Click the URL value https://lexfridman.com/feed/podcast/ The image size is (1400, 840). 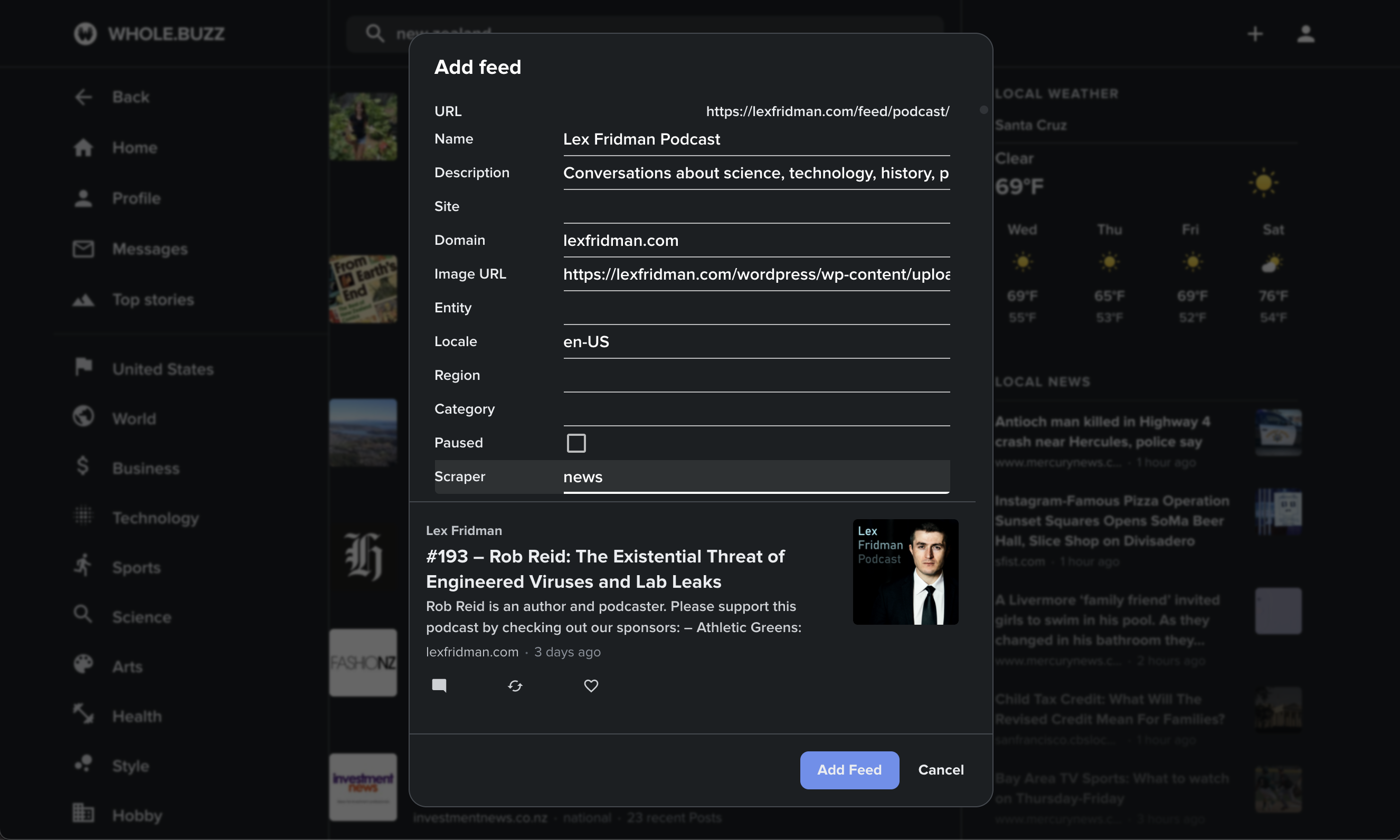(827, 111)
